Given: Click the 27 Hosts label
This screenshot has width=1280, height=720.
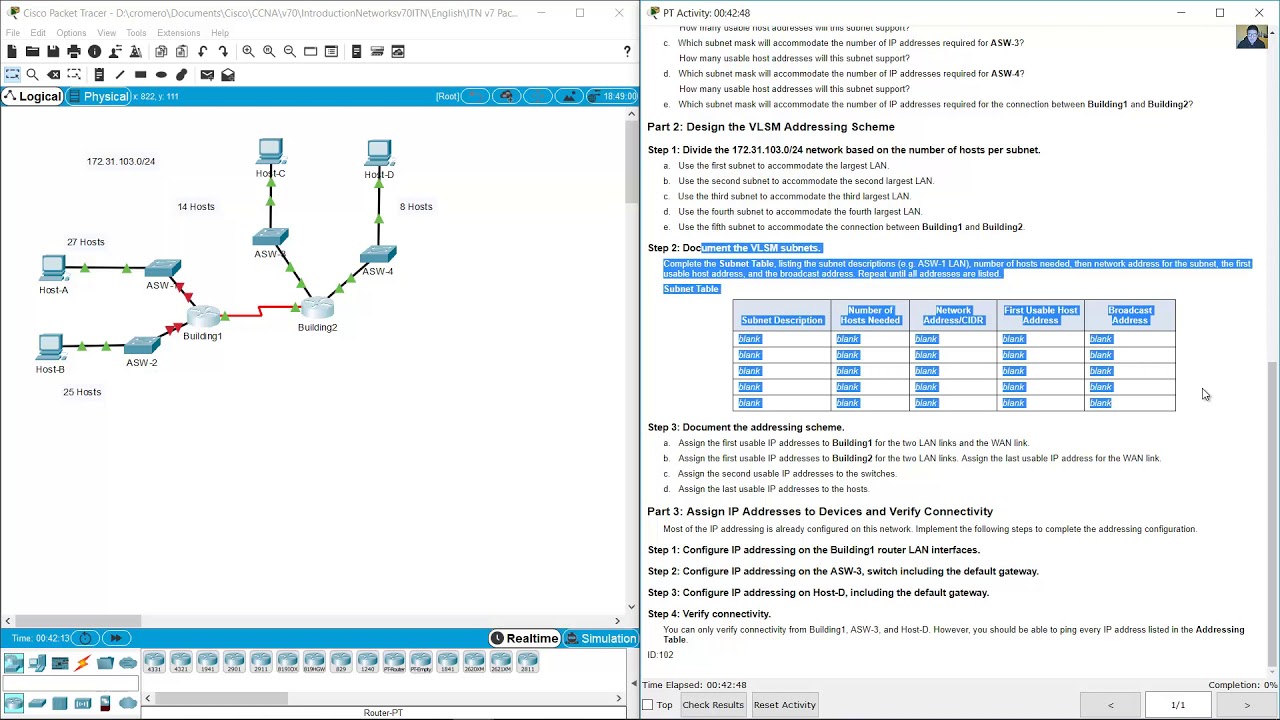Looking at the screenshot, I should pos(86,242).
